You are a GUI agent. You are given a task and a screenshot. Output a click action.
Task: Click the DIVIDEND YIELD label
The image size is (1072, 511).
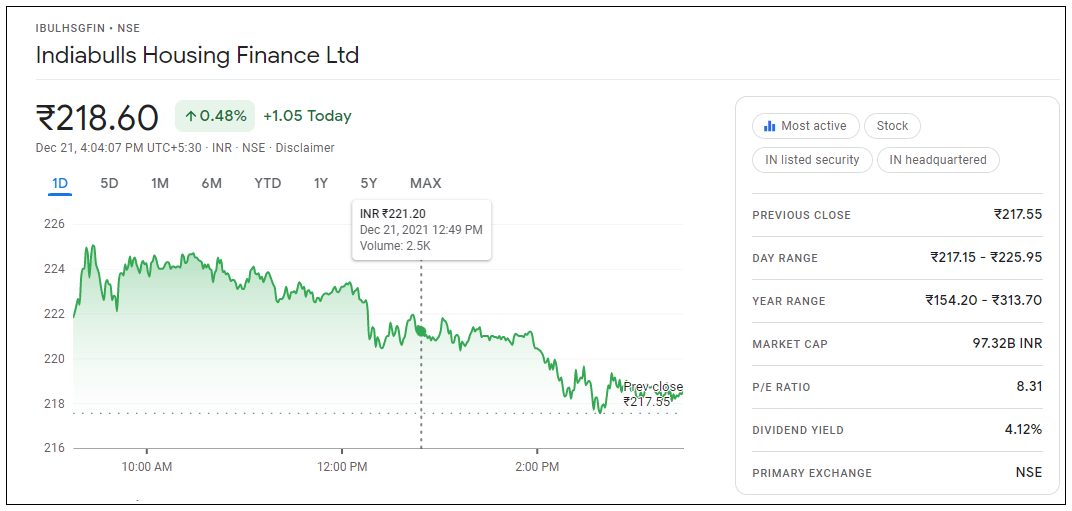click(798, 431)
